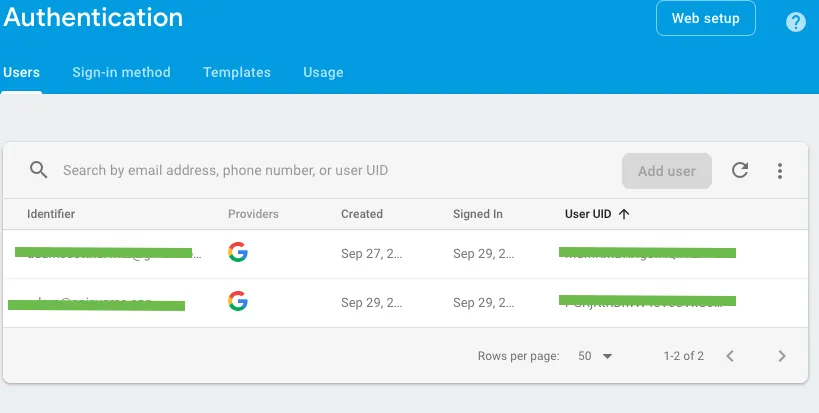This screenshot has width=819, height=413.
Task: Open the Templates tab
Action: 237,72
